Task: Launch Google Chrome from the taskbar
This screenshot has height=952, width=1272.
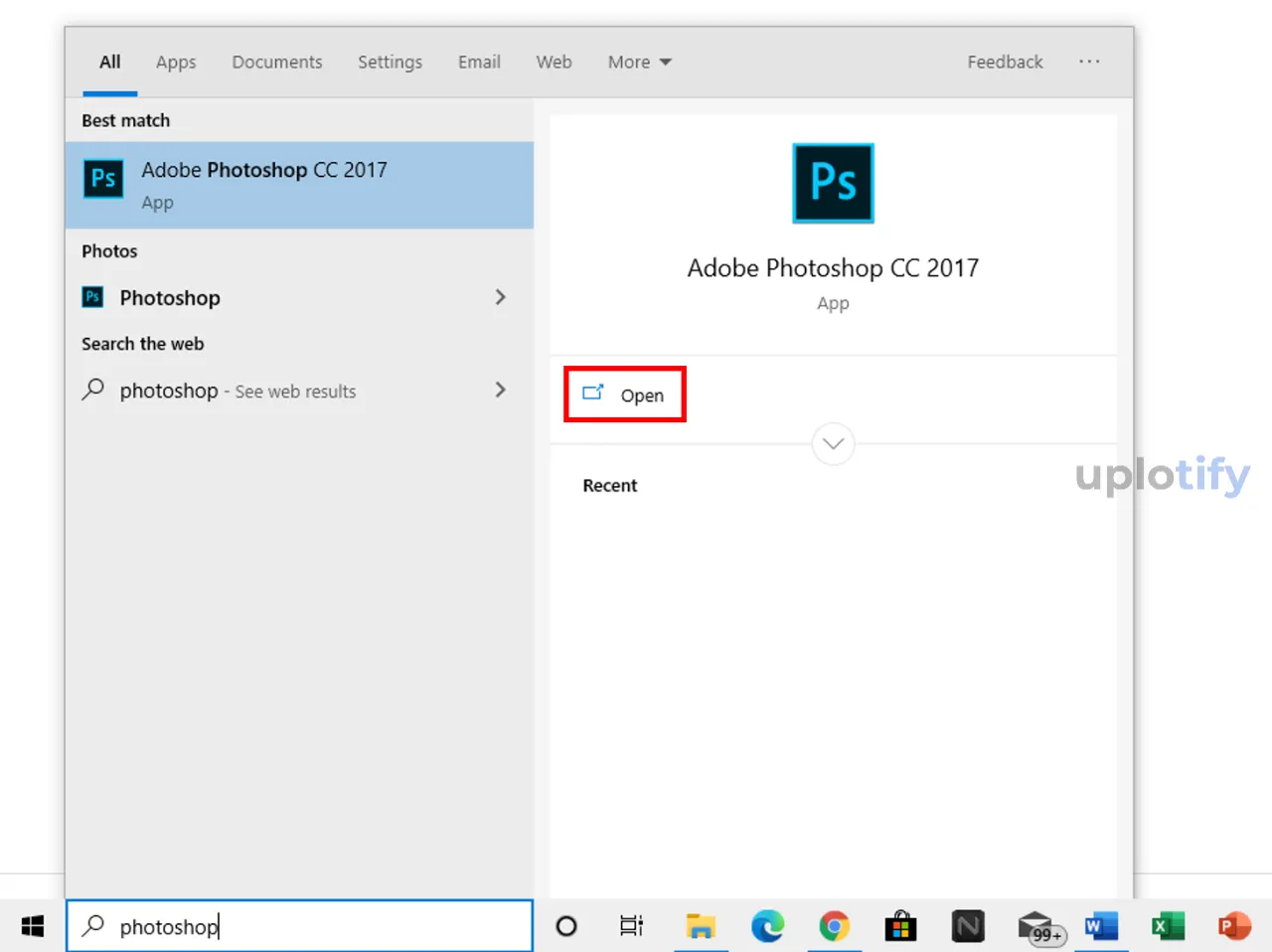Action: click(x=835, y=926)
